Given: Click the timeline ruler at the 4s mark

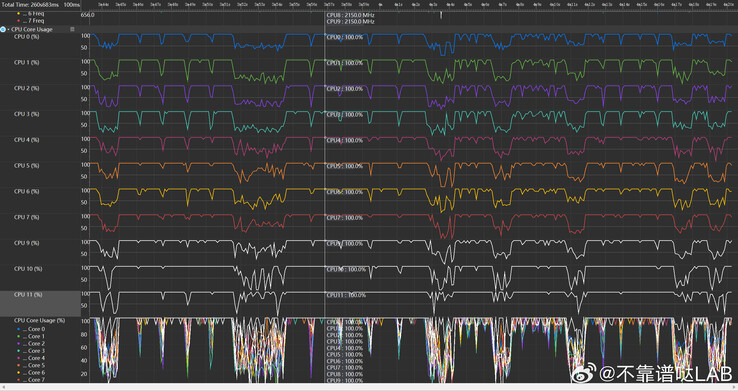Looking at the screenshot, I should [x=380, y=4].
